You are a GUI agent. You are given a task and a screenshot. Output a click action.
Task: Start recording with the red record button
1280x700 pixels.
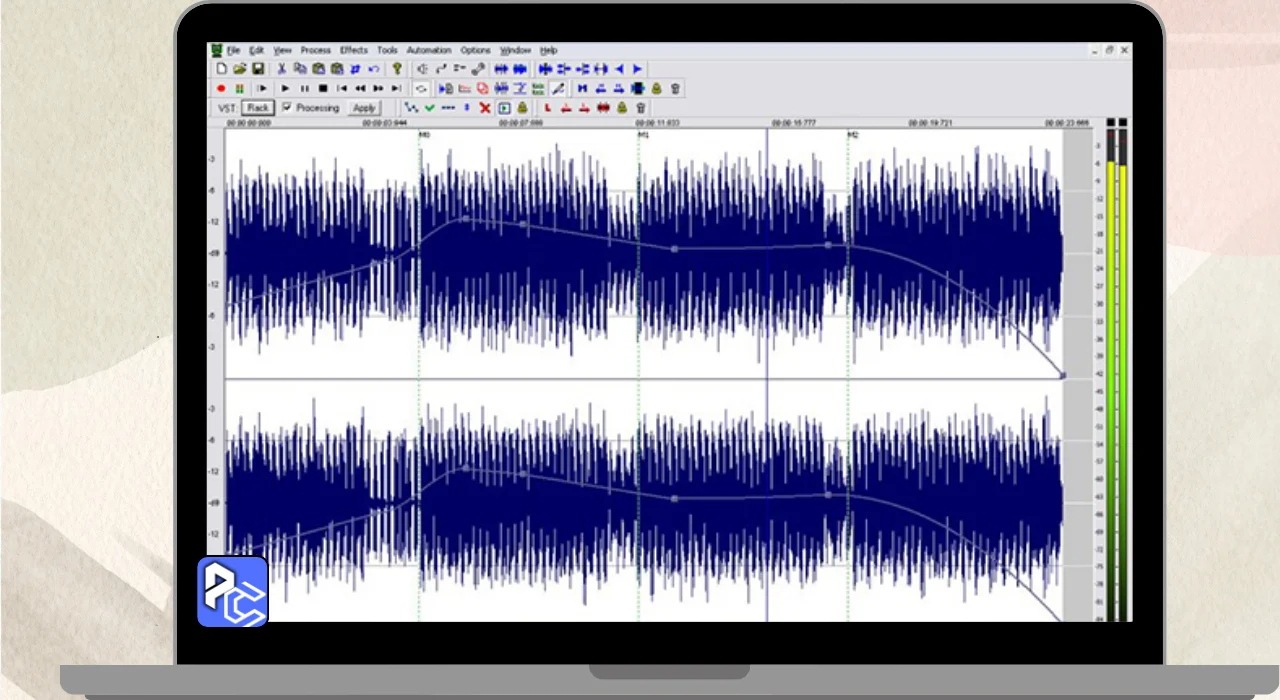pyautogui.click(x=222, y=88)
